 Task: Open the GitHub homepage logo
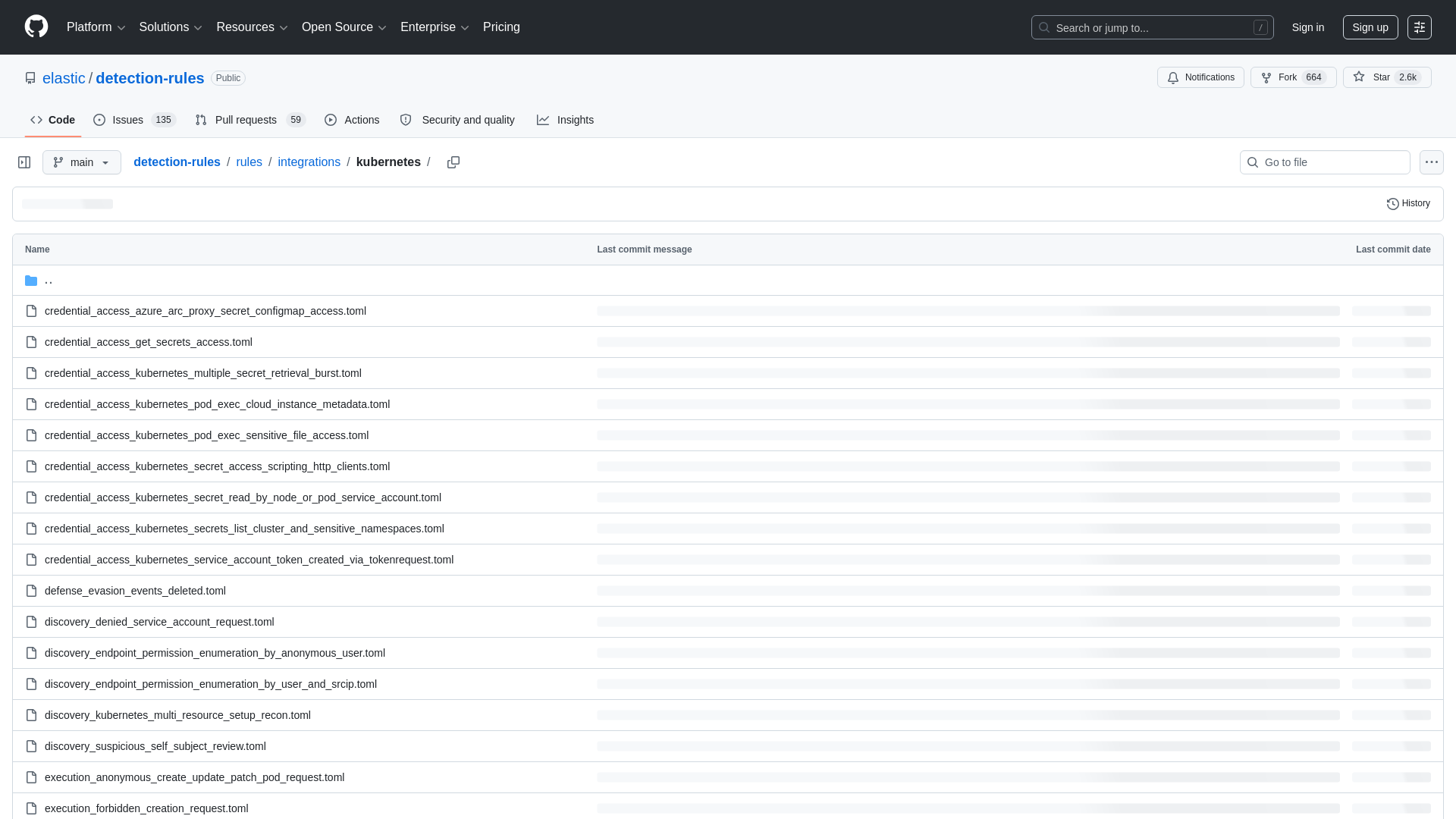click(36, 27)
